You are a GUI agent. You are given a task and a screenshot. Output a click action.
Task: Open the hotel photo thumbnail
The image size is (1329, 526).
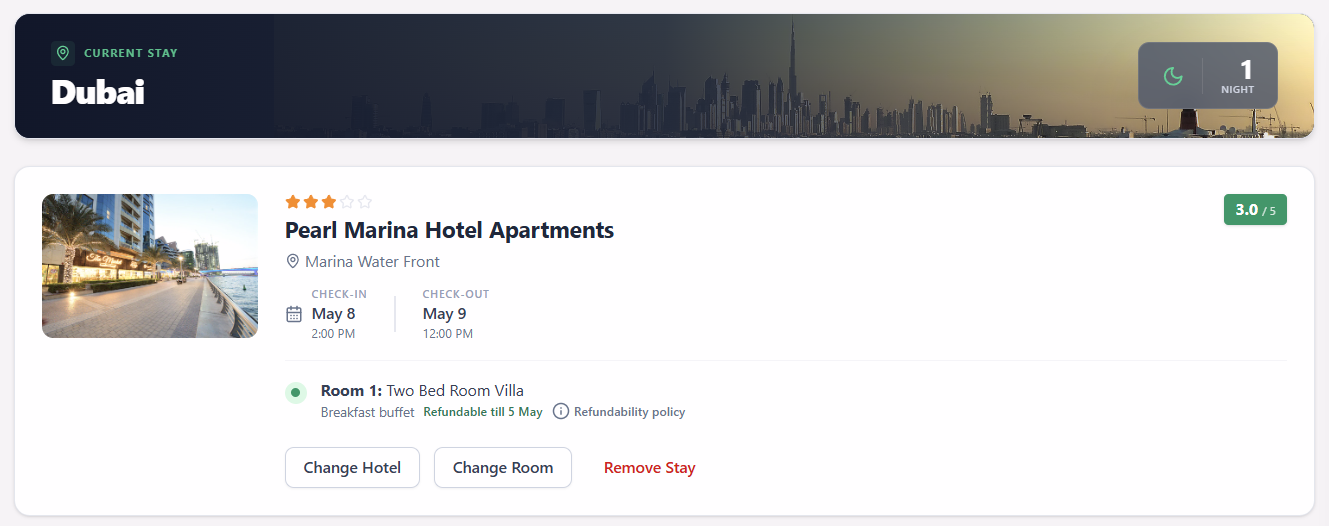click(150, 266)
